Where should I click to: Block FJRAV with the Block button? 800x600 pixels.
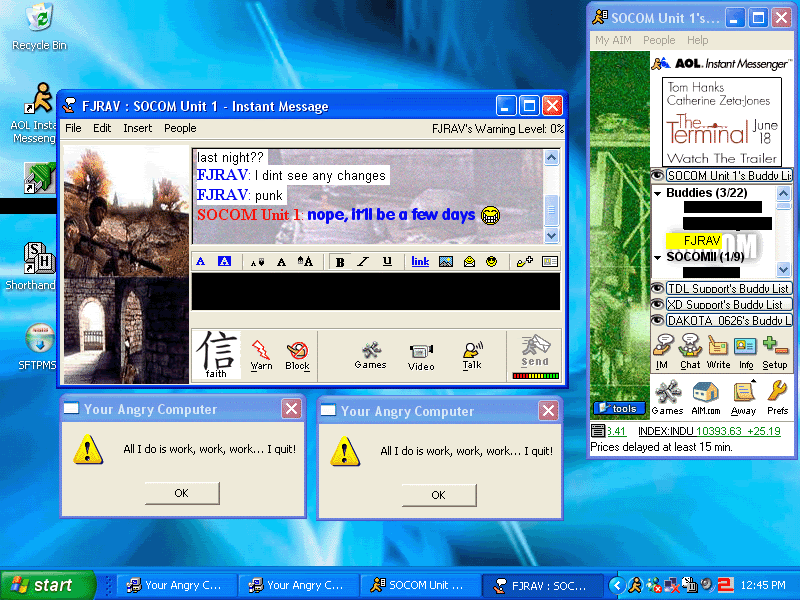click(x=297, y=355)
